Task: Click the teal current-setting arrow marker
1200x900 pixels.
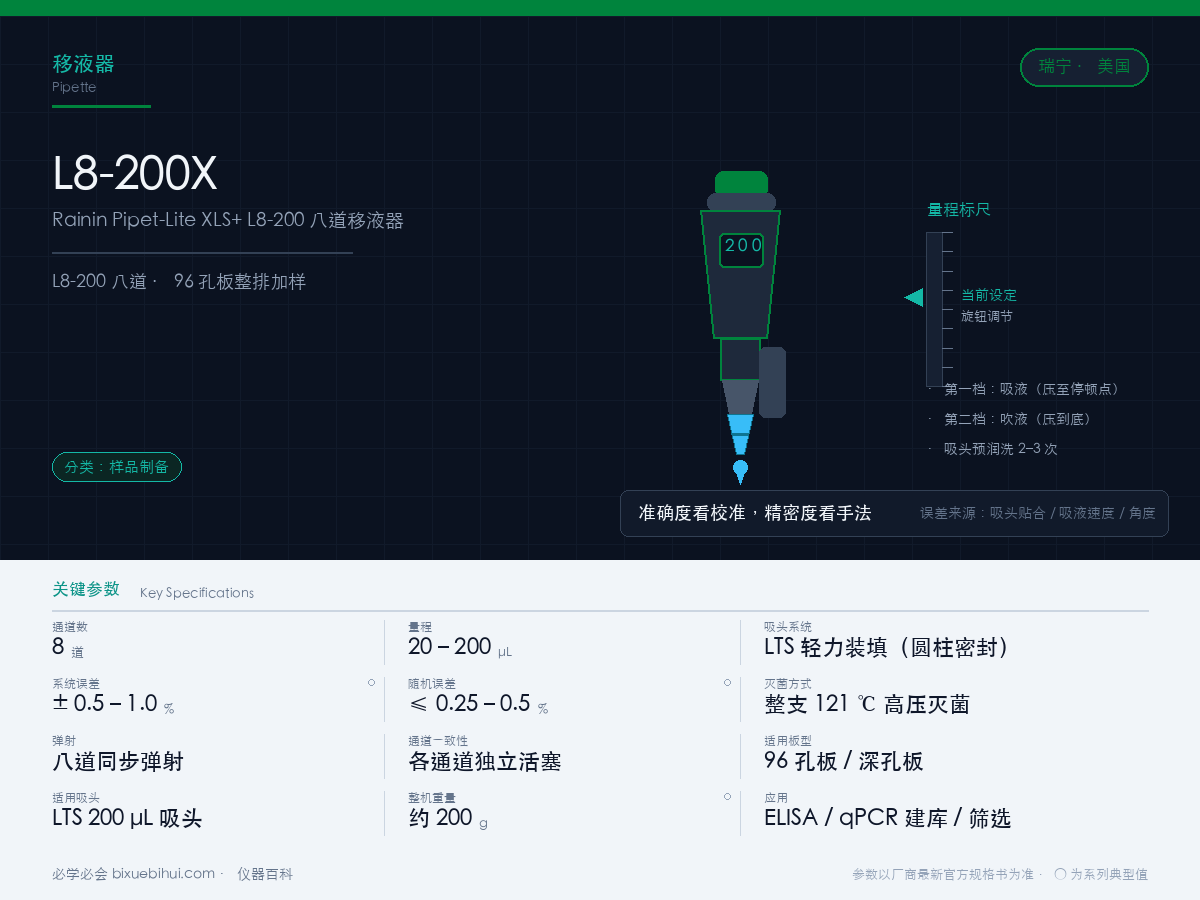Action: pos(914,297)
